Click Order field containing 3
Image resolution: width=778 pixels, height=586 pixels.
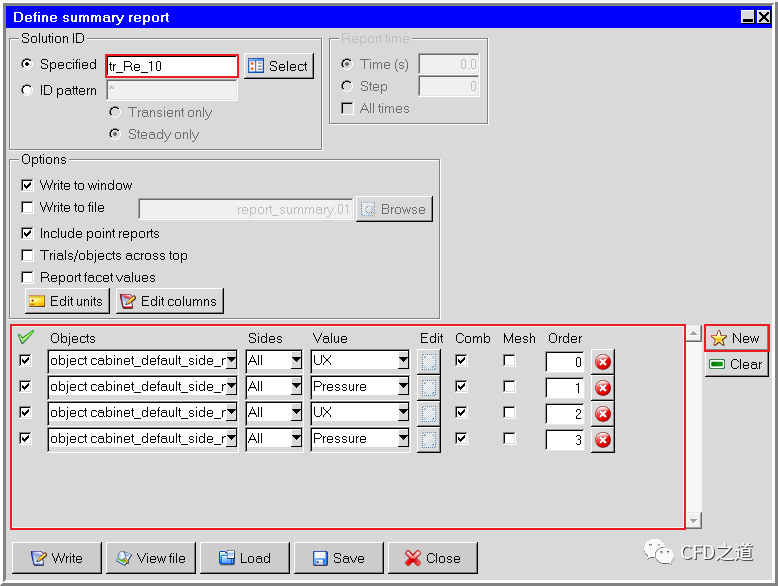pyautogui.click(x=565, y=440)
